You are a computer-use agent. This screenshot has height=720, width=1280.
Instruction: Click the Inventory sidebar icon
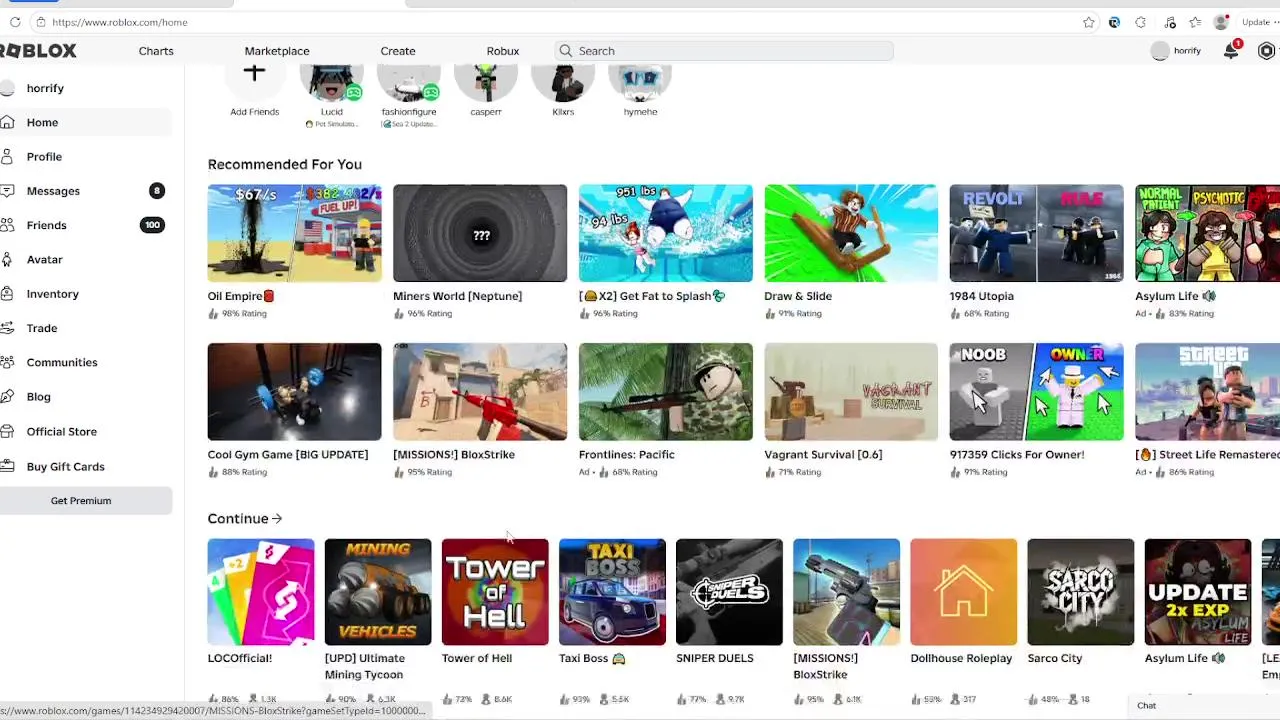(x=8, y=294)
